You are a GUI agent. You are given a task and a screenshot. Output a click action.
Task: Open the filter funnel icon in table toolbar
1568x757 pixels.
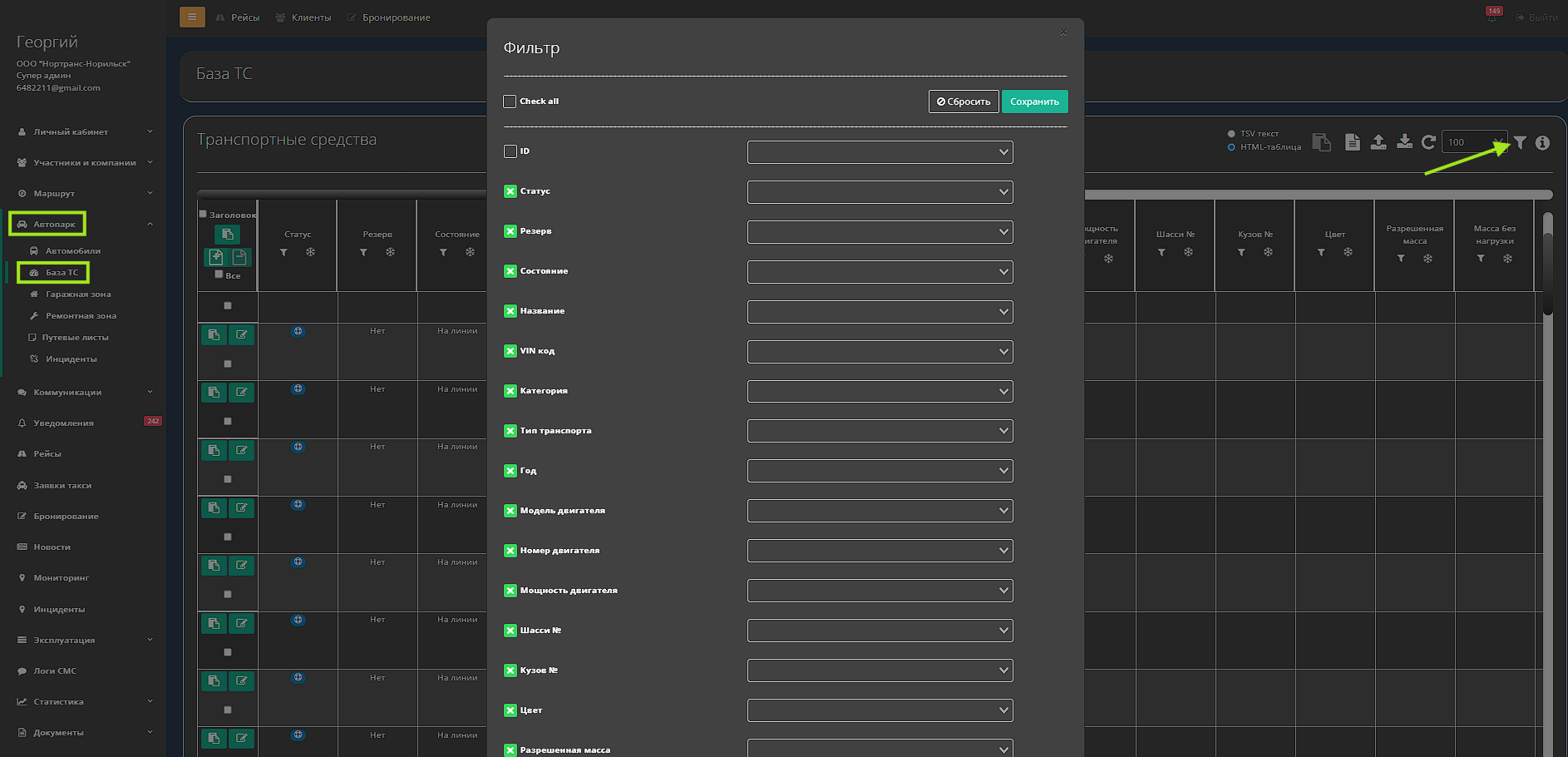[1520, 142]
